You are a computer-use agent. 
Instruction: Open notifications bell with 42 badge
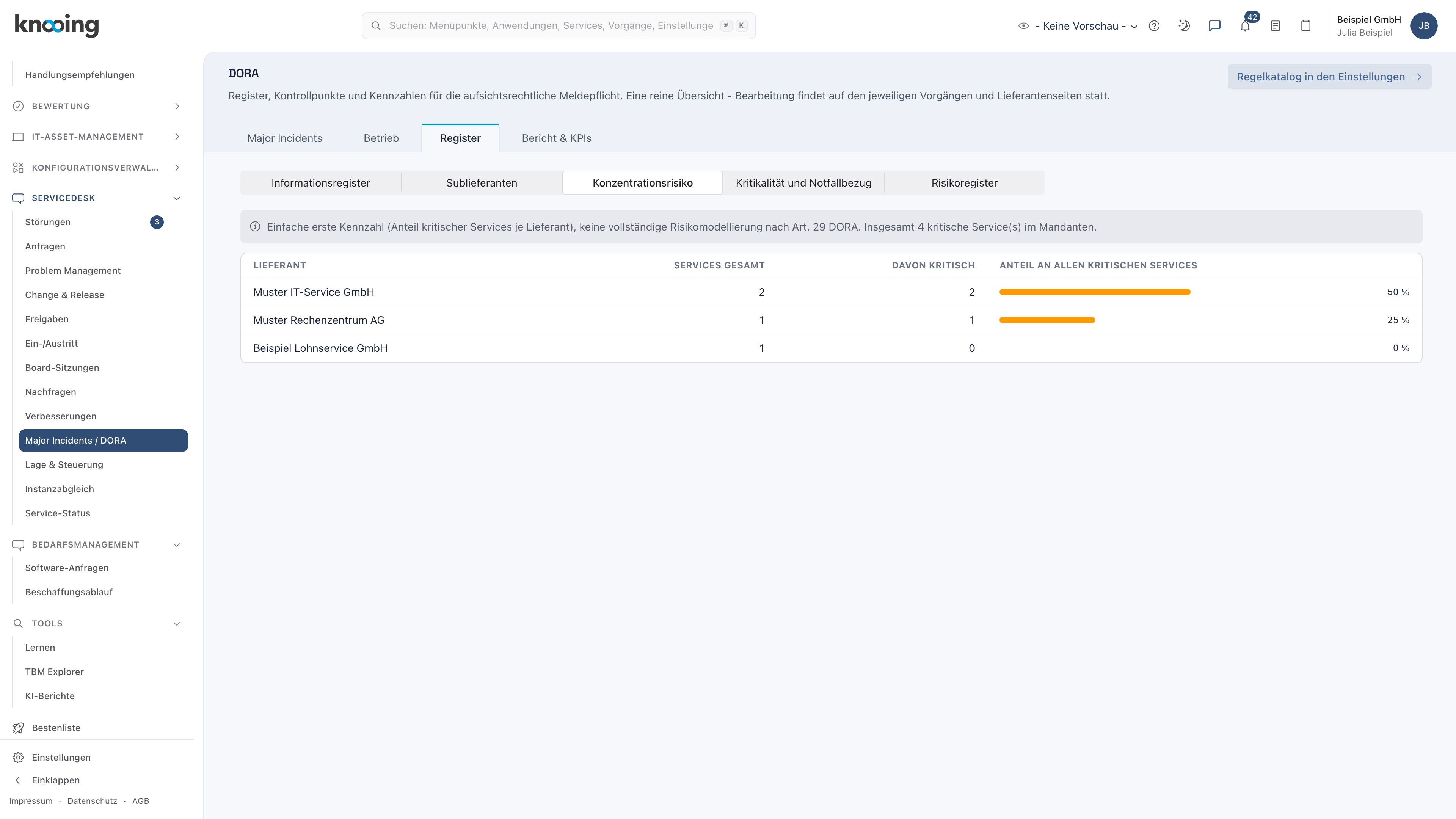pos(1245,26)
